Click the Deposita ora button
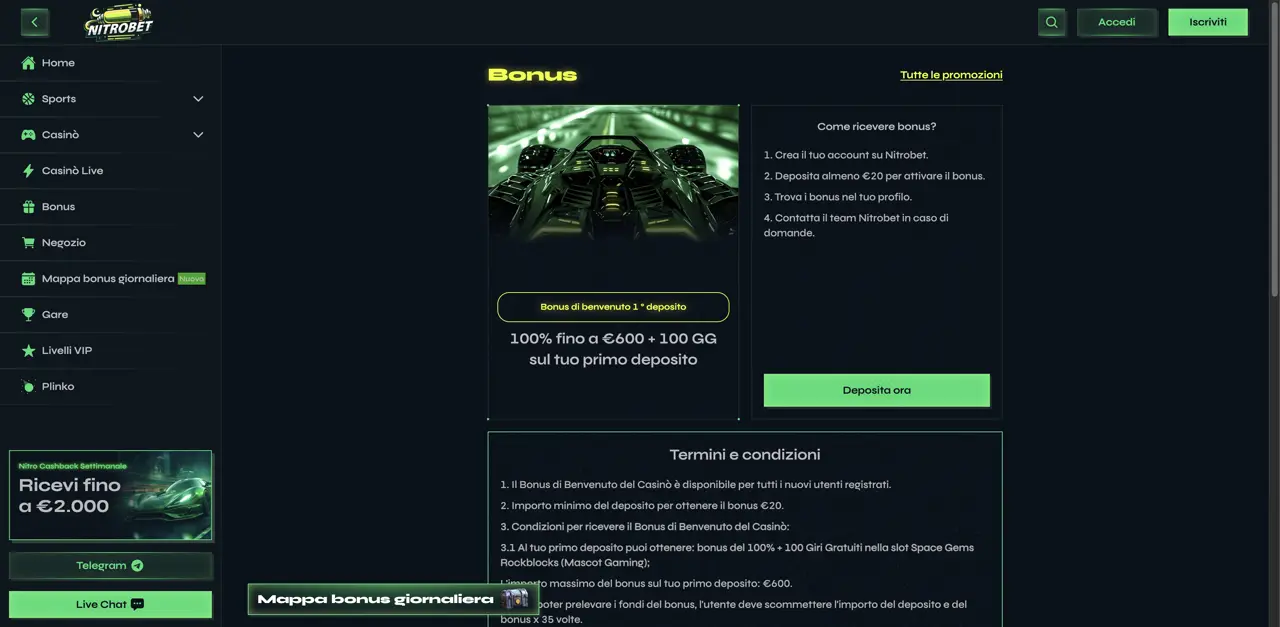 tap(877, 390)
